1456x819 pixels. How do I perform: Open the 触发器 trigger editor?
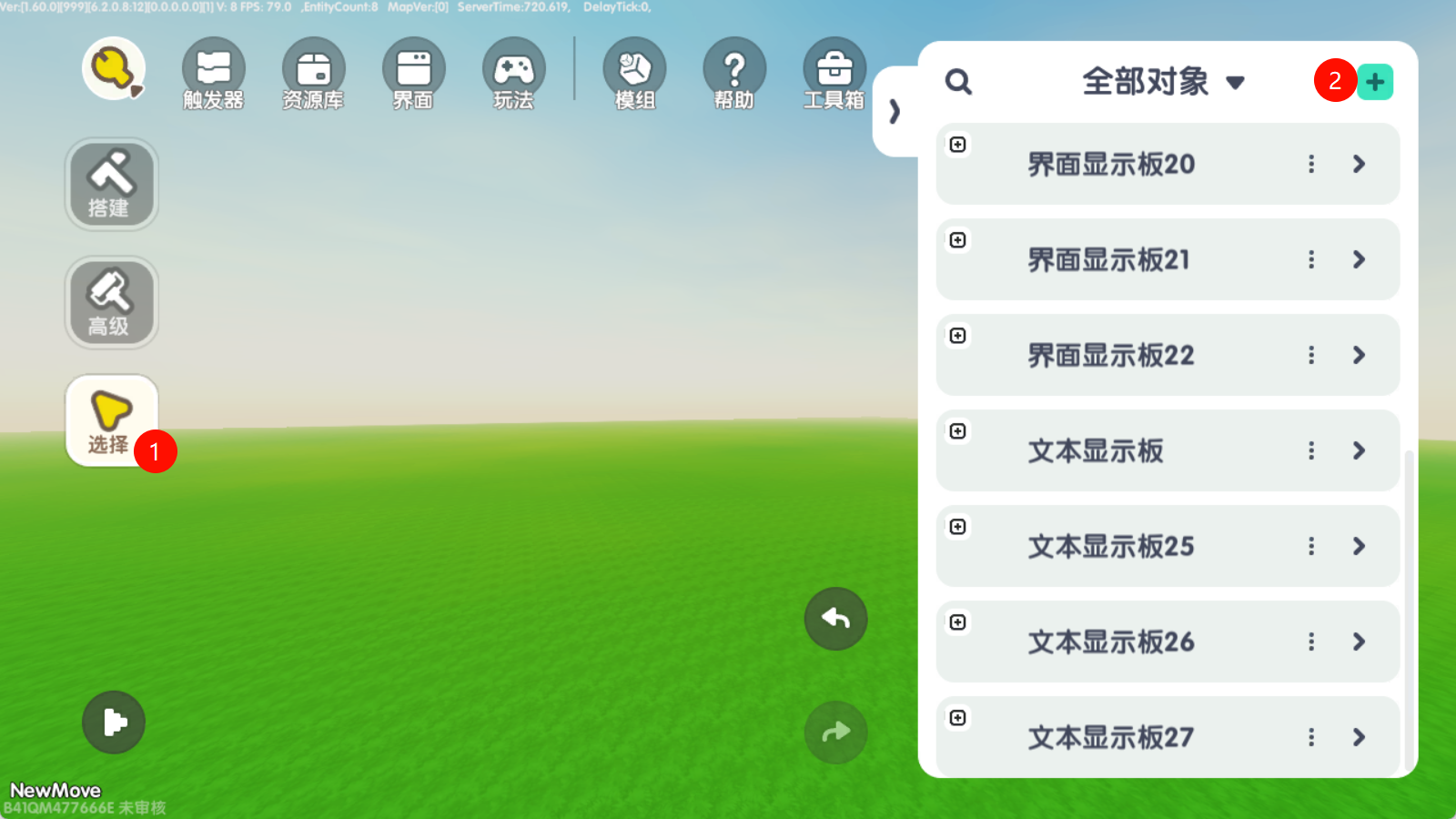click(213, 73)
